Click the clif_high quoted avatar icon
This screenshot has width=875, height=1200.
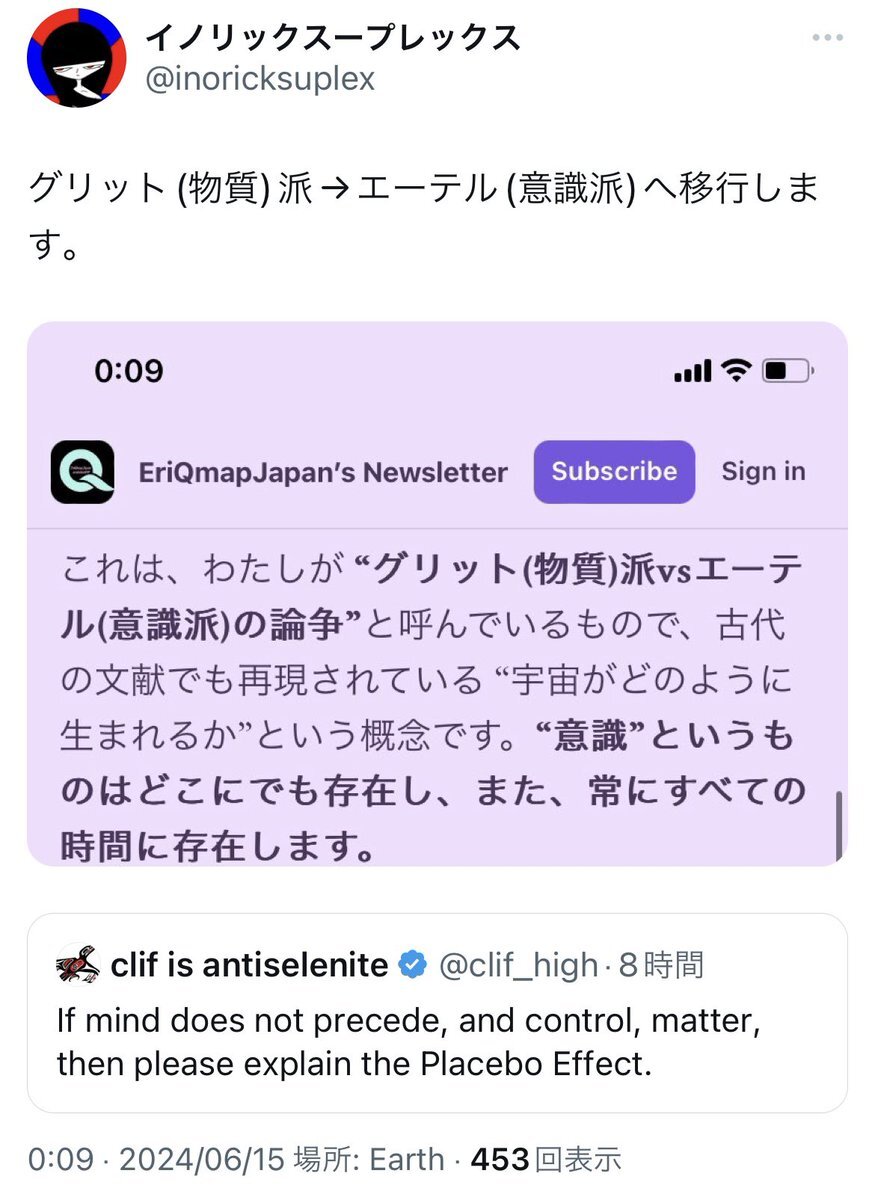[x=78, y=965]
